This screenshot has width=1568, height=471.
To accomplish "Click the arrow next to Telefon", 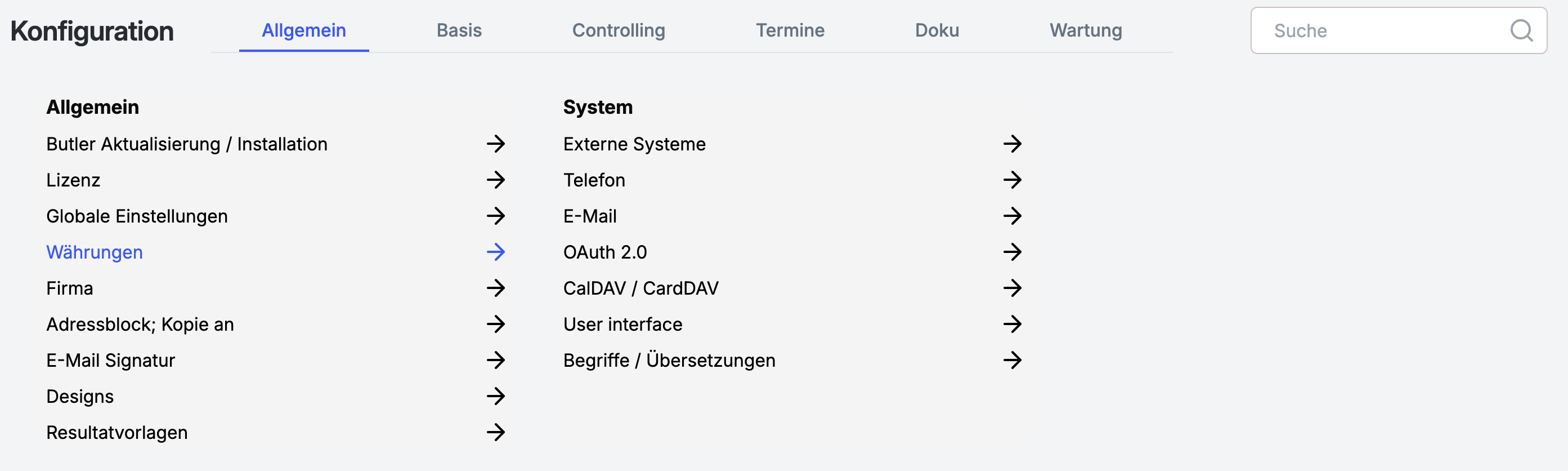I will pos(1011,180).
